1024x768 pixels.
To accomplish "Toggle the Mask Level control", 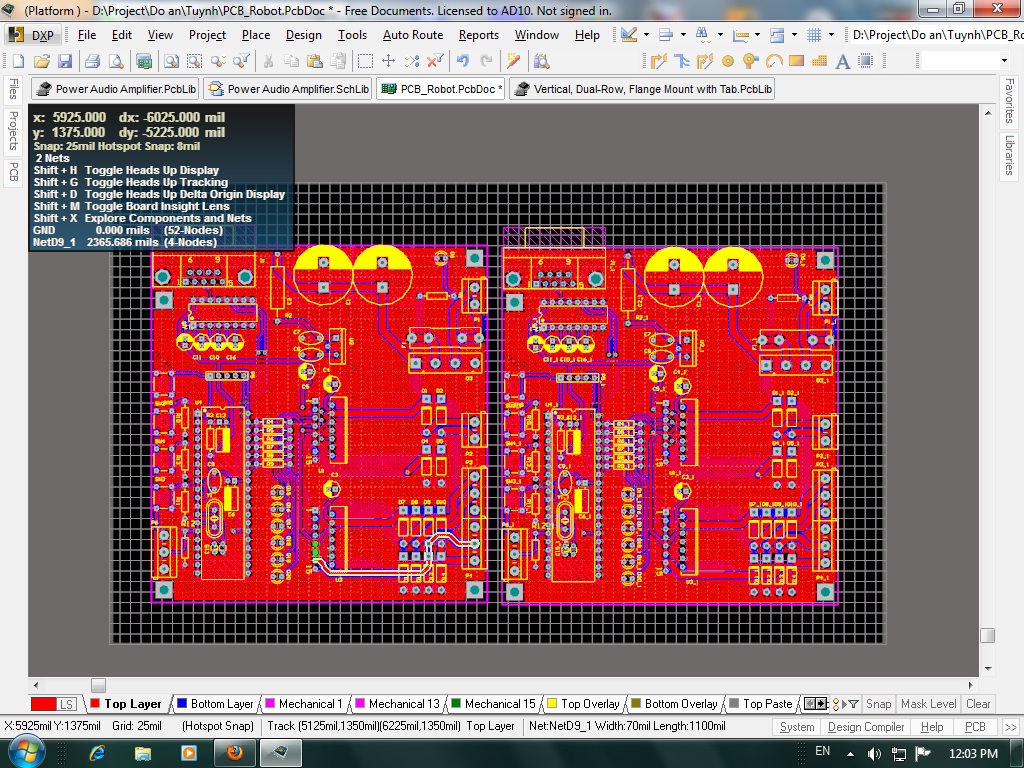I will tap(928, 704).
